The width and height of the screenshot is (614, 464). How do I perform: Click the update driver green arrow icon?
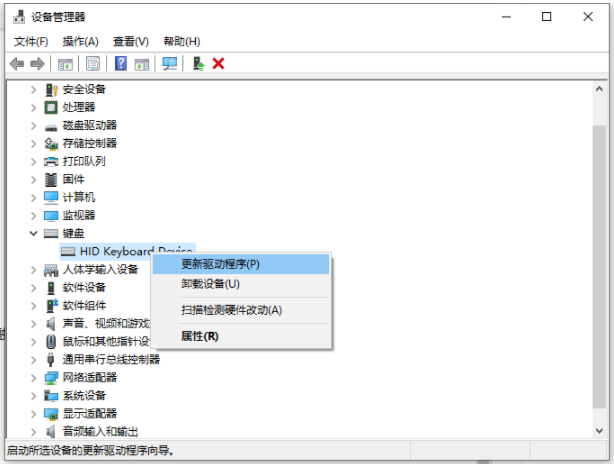pos(198,63)
